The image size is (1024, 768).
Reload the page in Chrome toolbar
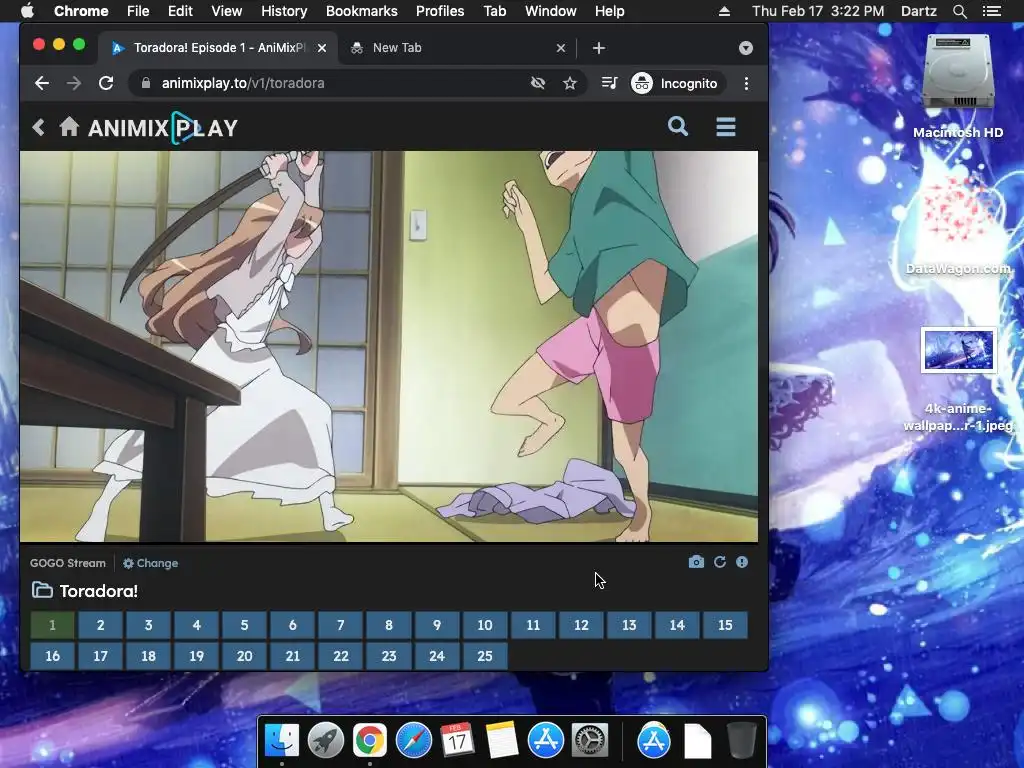[106, 83]
